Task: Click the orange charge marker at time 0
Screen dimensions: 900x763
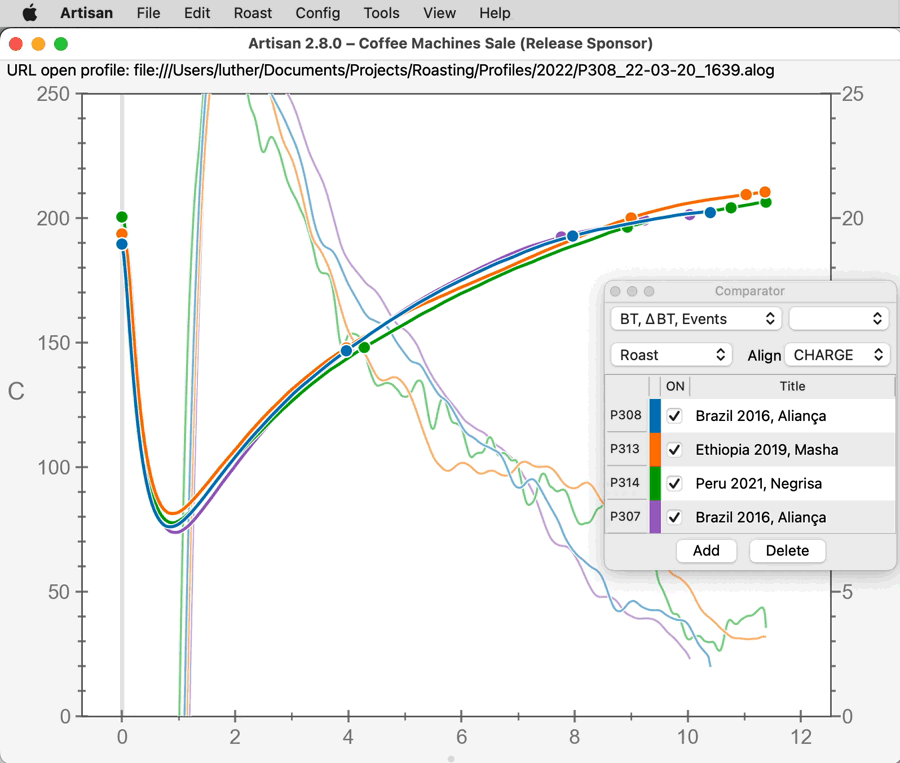Action: tap(122, 234)
